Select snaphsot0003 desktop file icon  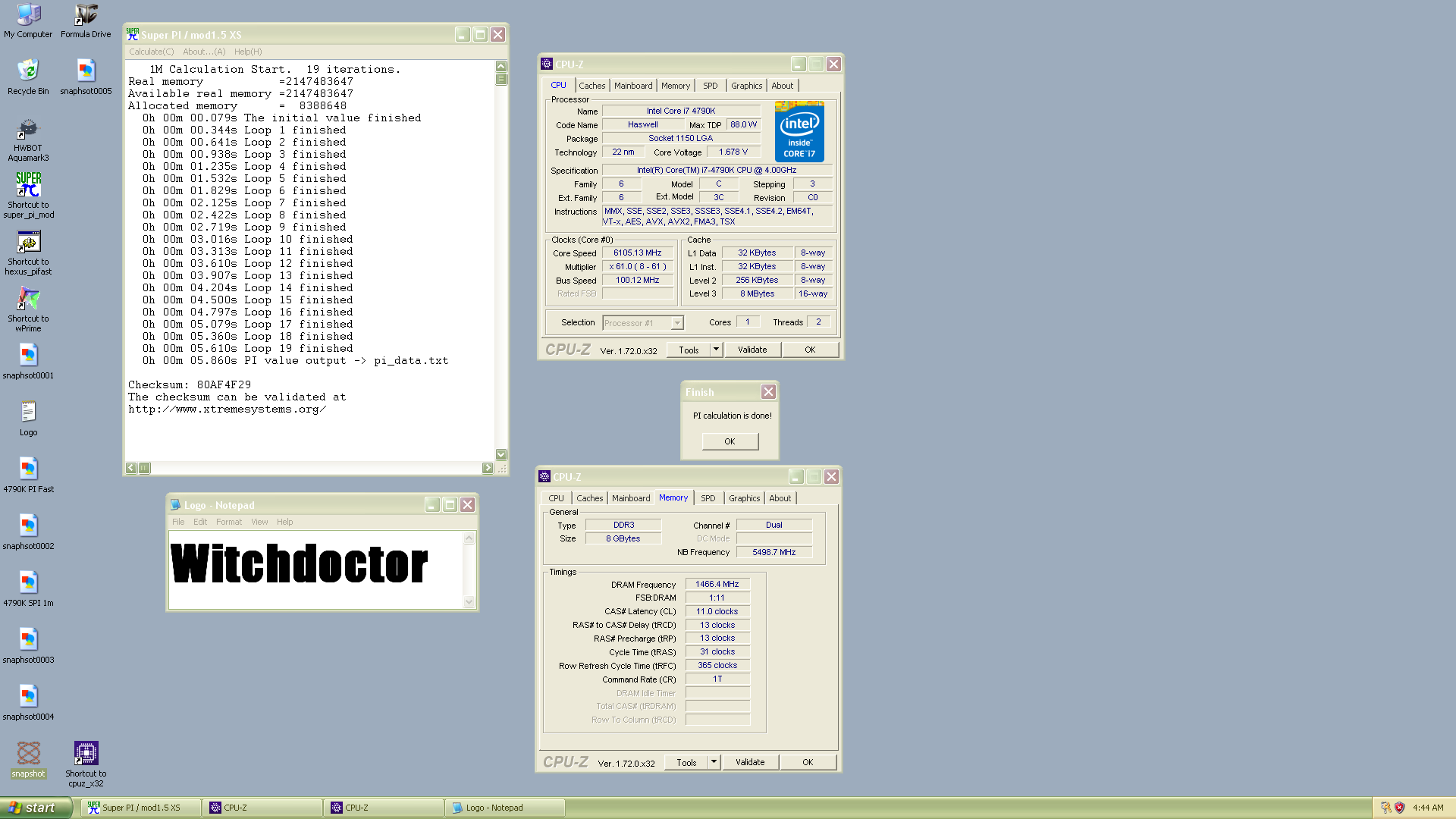click(x=28, y=645)
